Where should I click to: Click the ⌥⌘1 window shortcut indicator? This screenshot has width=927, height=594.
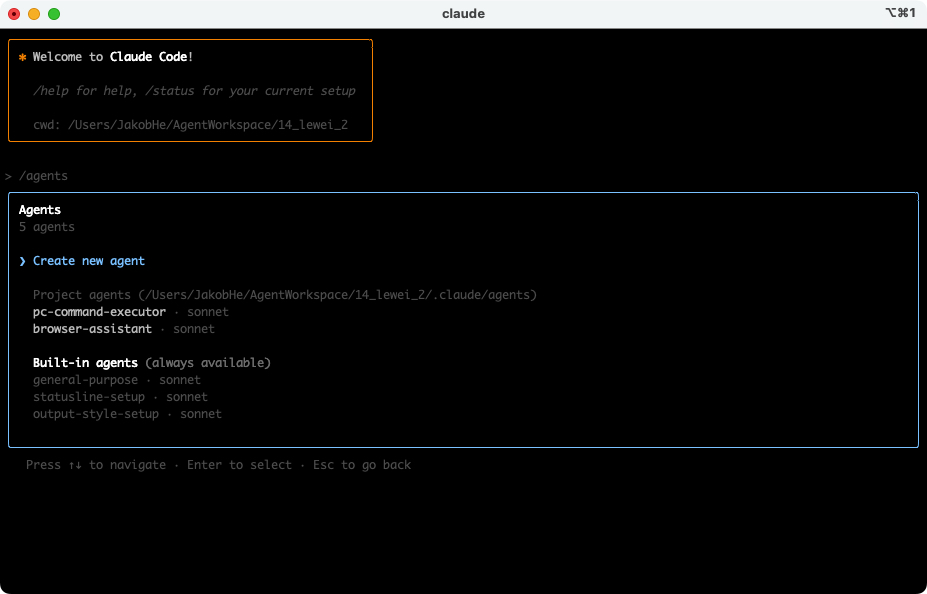point(898,14)
